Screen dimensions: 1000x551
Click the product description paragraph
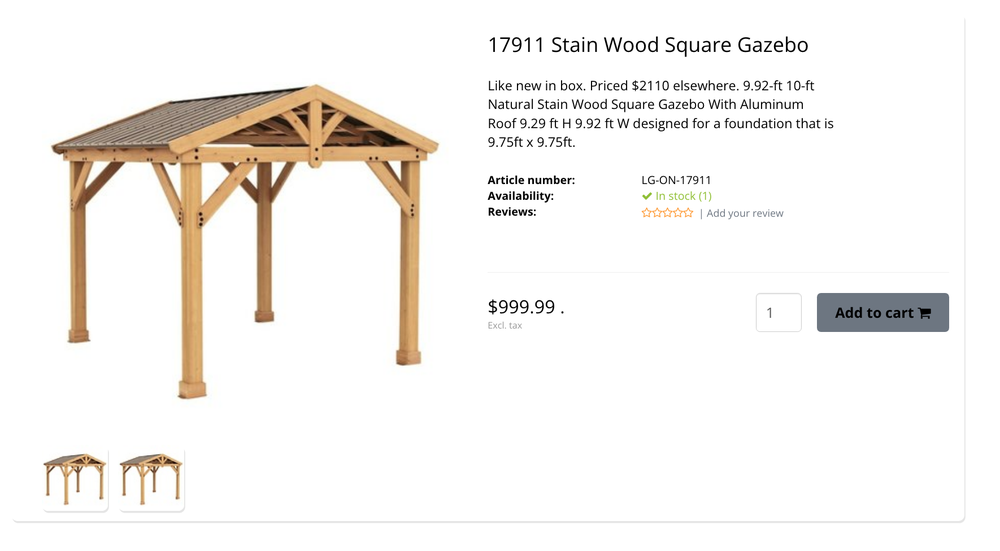[x=660, y=114]
